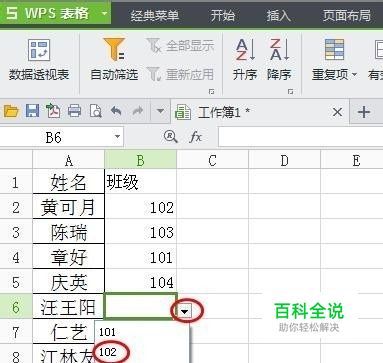Sort descending with 降序
The height and width of the screenshot is (363, 383).
coord(279,60)
